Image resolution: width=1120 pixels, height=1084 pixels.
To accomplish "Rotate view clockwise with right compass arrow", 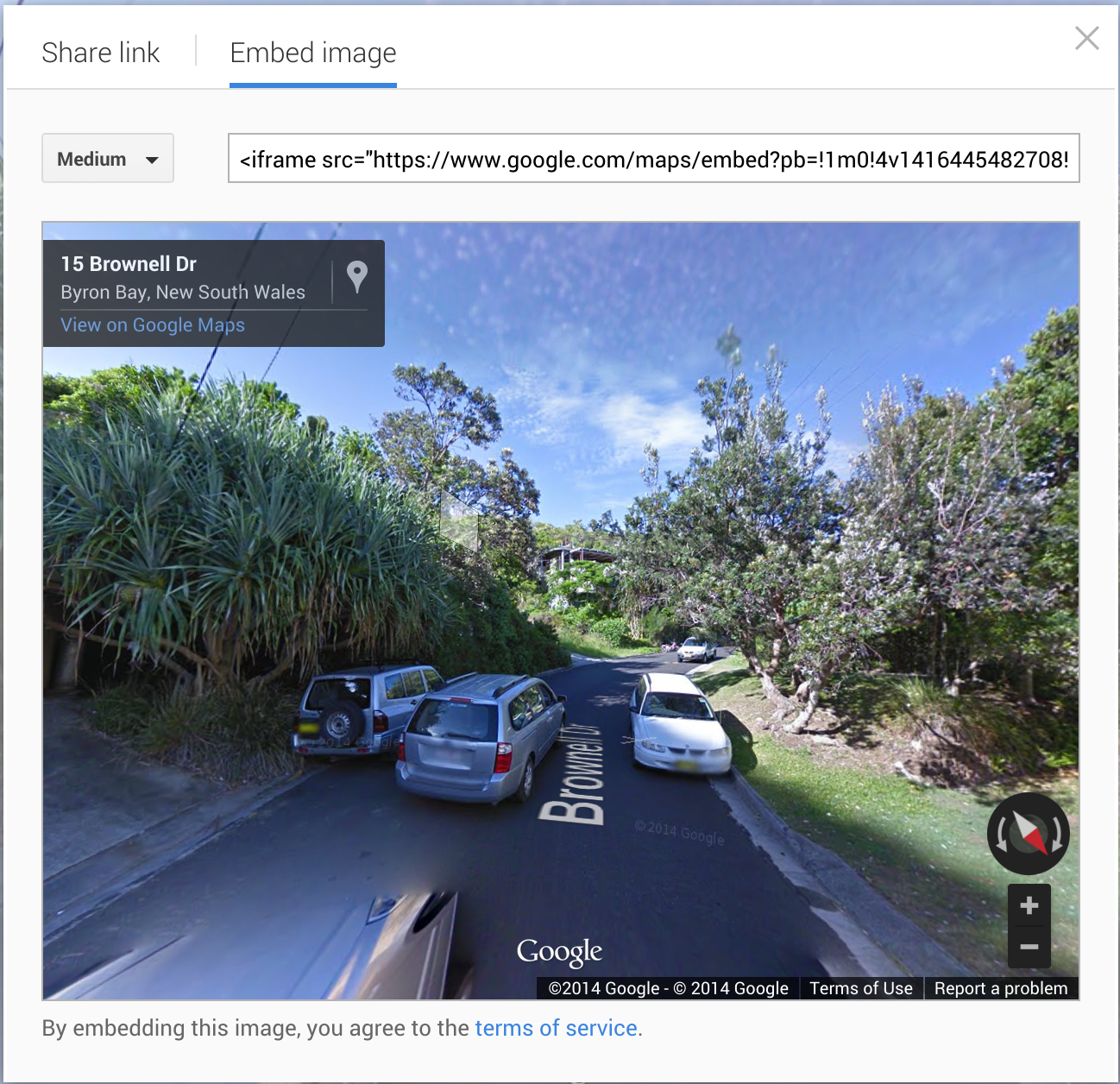I will (x=1057, y=835).
